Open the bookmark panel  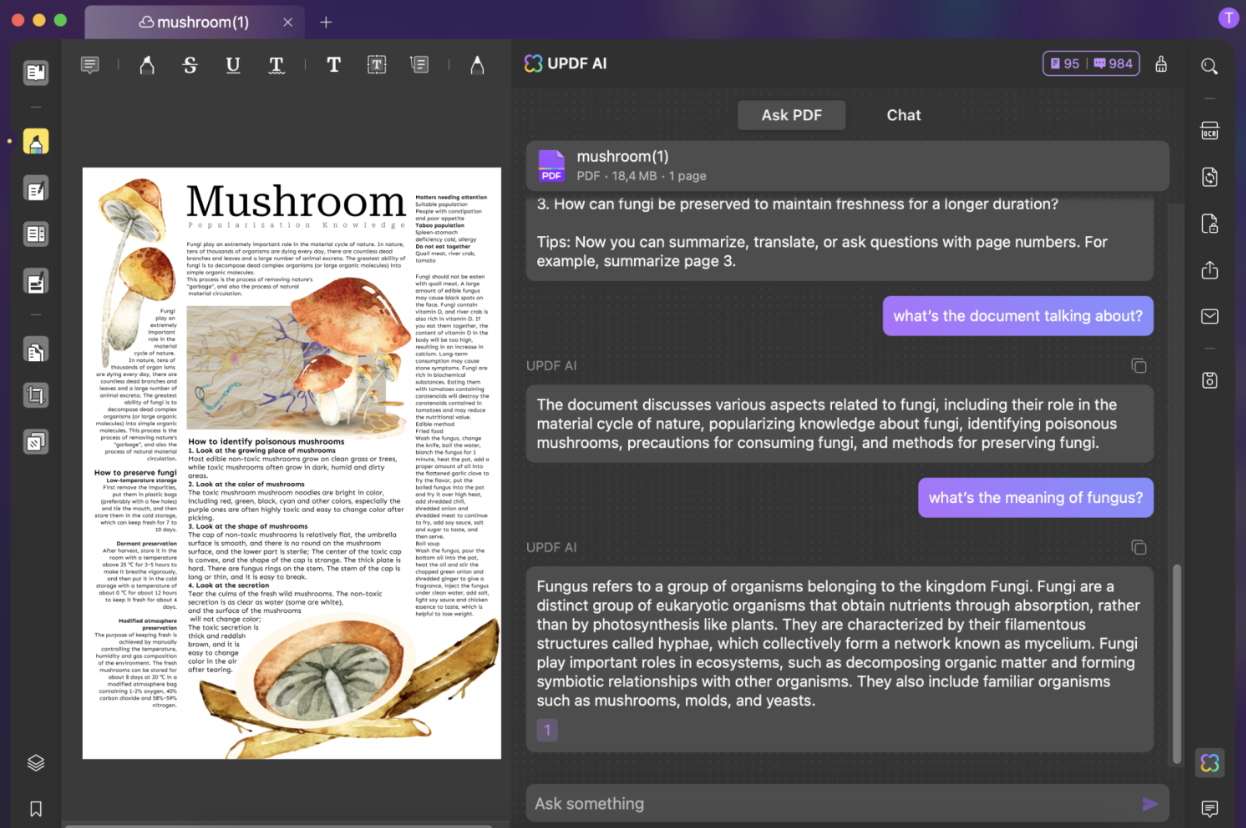coord(36,808)
